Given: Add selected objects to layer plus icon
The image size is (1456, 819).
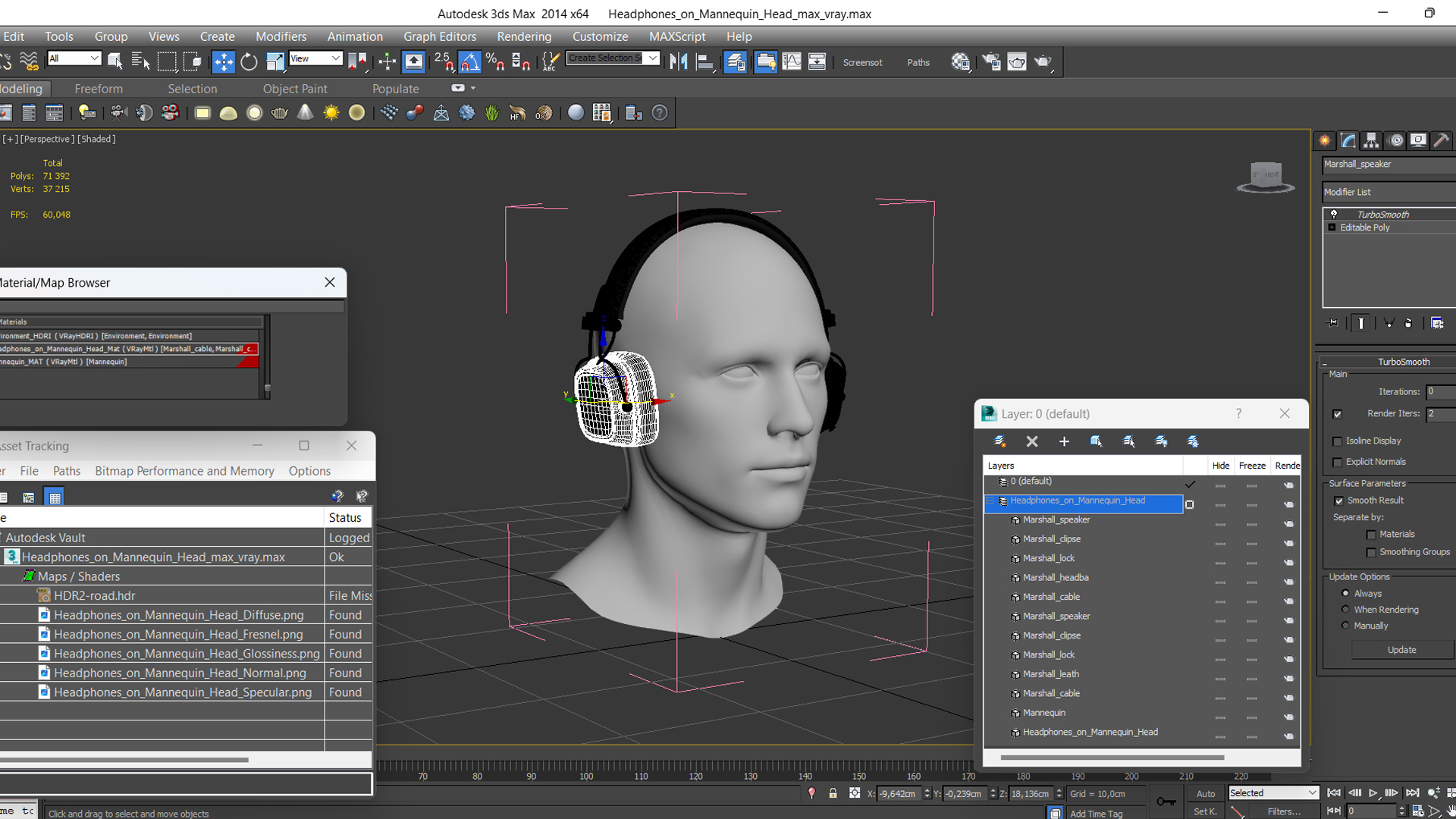Looking at the screenshot, I should pyautogui.click(x=1064, y=441).
